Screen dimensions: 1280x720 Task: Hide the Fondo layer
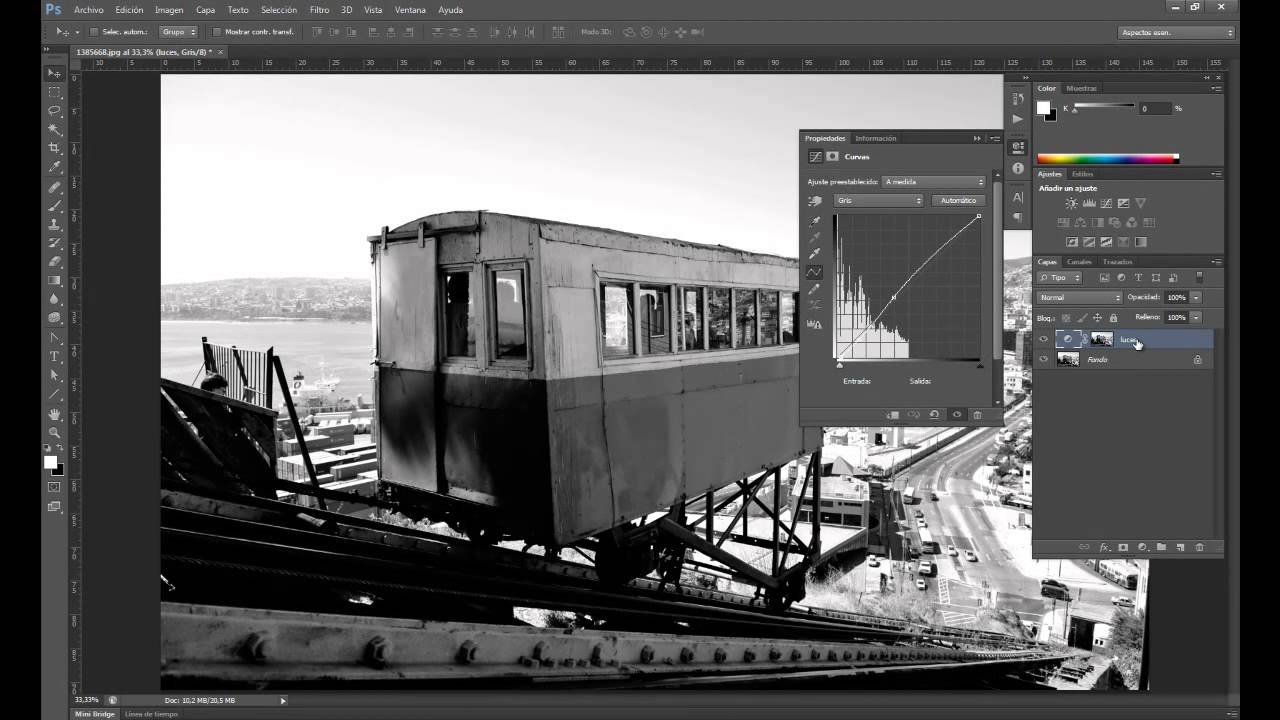[1044, 359]
